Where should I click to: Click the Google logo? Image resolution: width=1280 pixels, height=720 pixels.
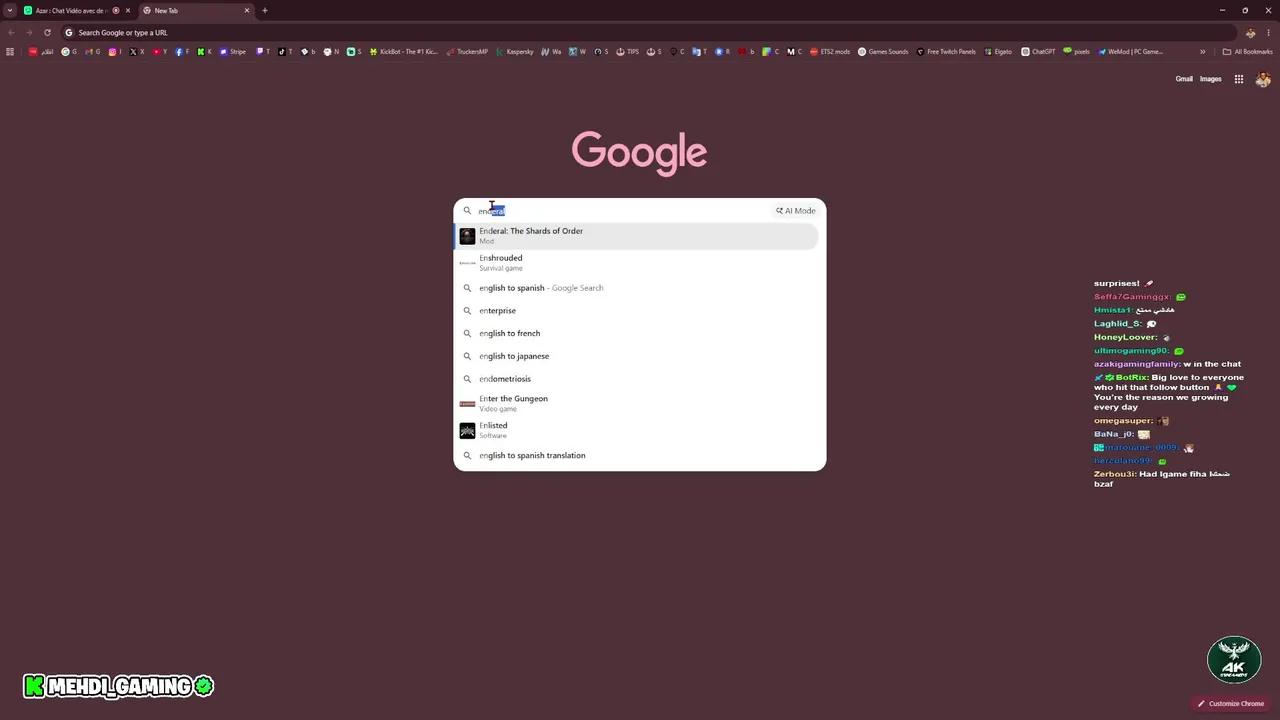(639, 152)
